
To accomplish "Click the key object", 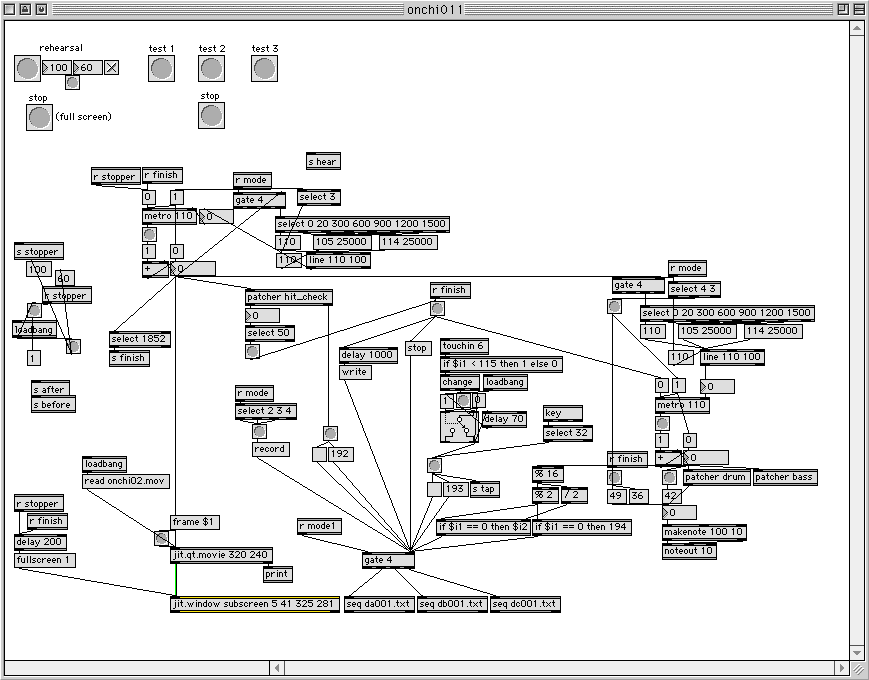I will tap(563, 413).
